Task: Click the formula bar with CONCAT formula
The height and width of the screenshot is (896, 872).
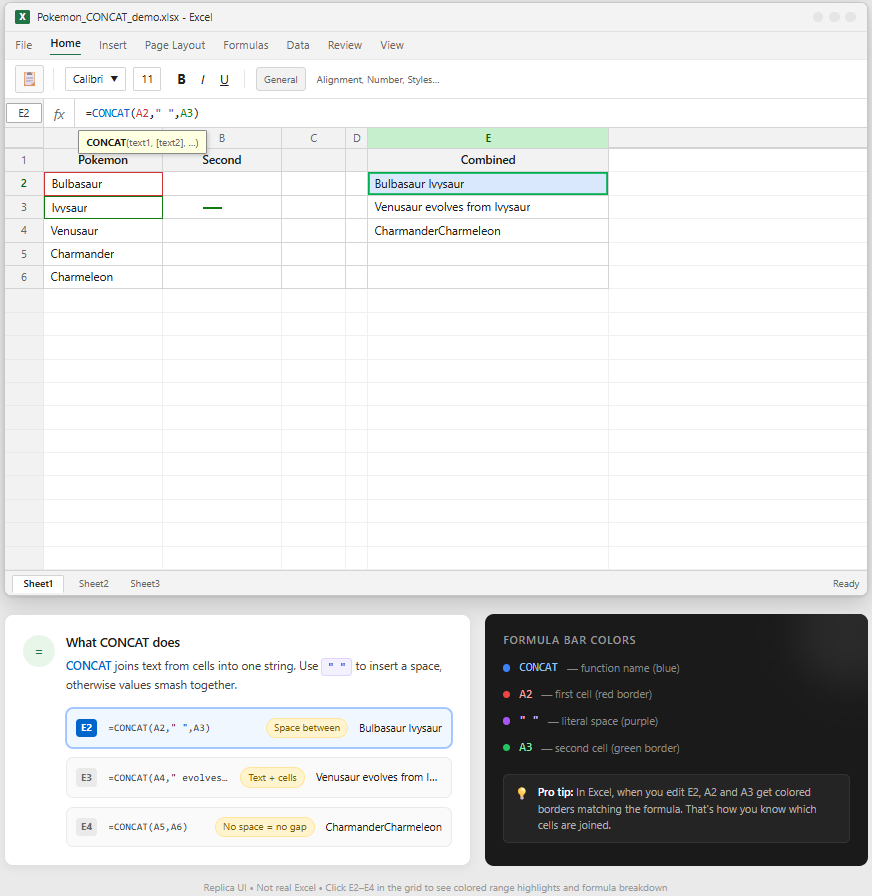Action: 469,113
